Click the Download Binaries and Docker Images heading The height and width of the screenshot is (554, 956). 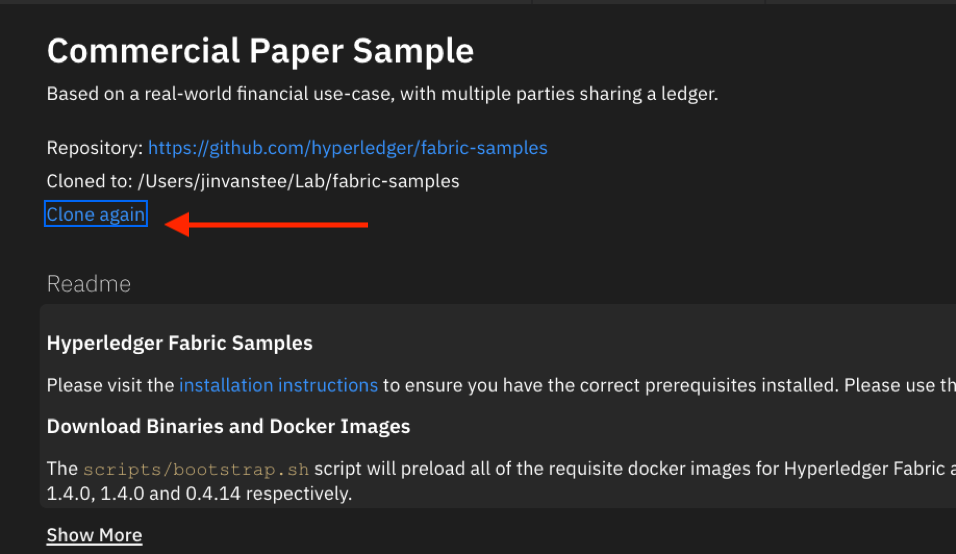[229, 427]
